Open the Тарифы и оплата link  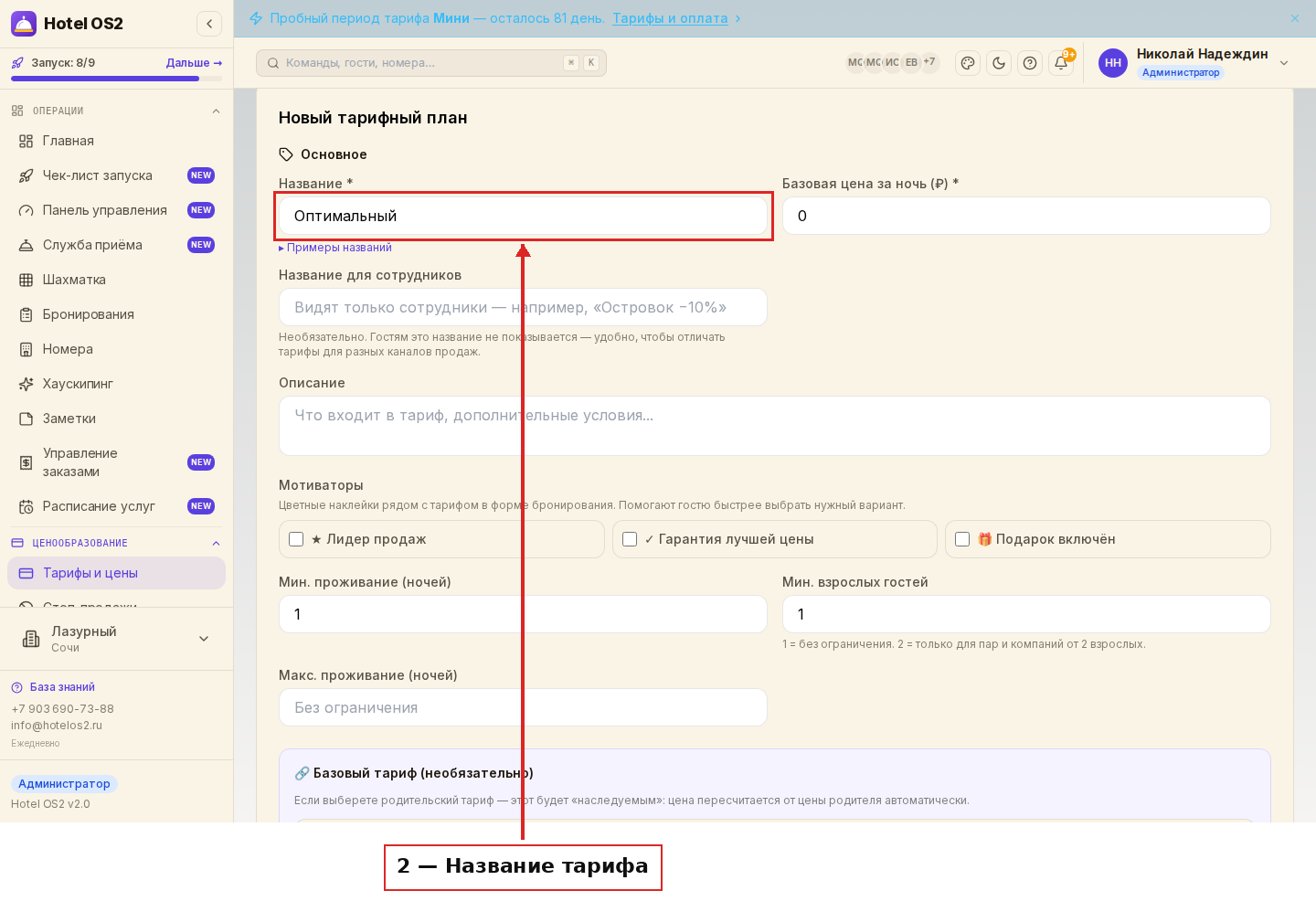pos(670,18)
